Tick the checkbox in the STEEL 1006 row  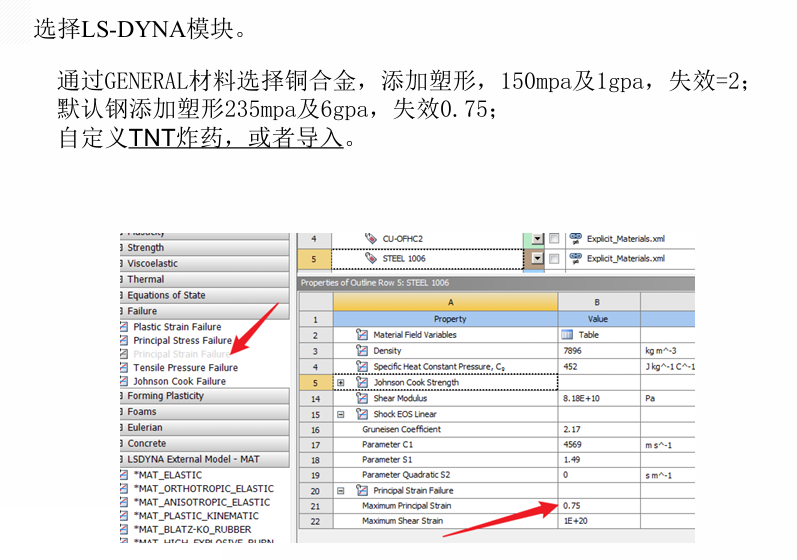coord(555,259)
